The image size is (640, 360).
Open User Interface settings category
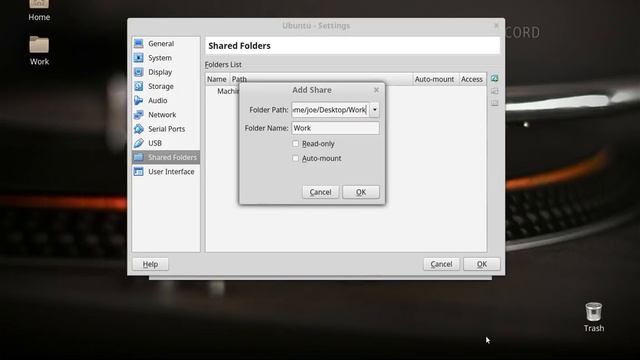166,172
